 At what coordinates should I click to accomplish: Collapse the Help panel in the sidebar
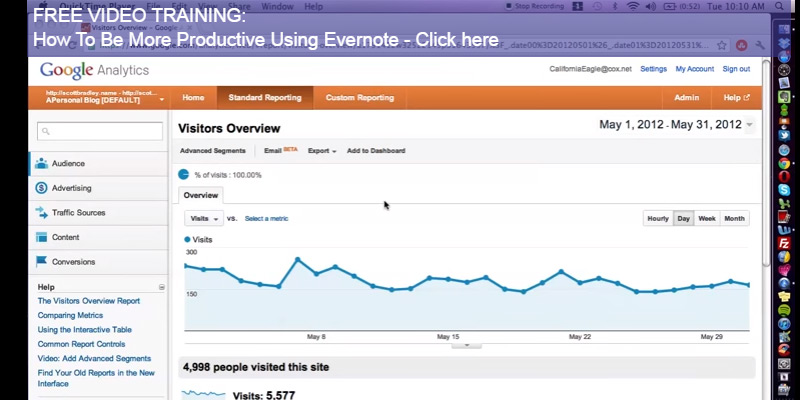point(162,287)
